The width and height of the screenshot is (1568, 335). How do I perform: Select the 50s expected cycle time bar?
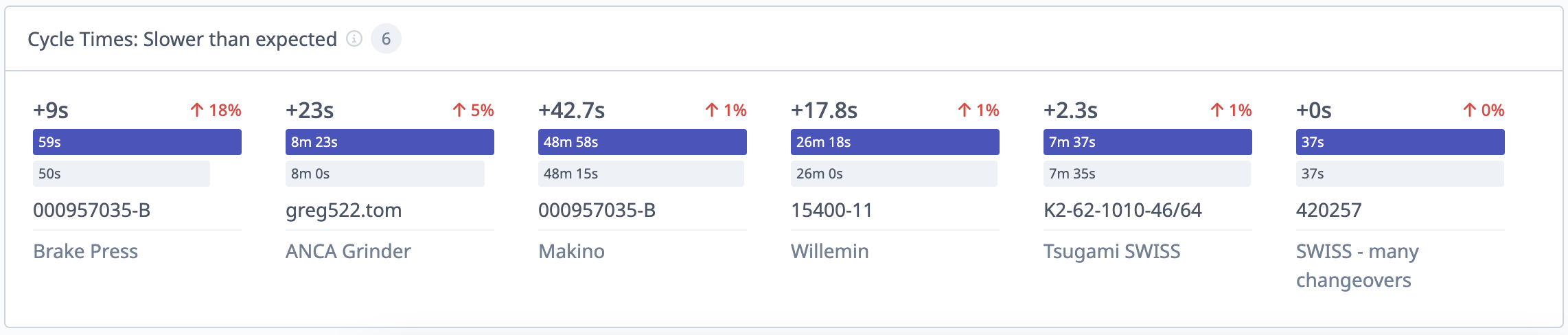[x=122, y=174]
